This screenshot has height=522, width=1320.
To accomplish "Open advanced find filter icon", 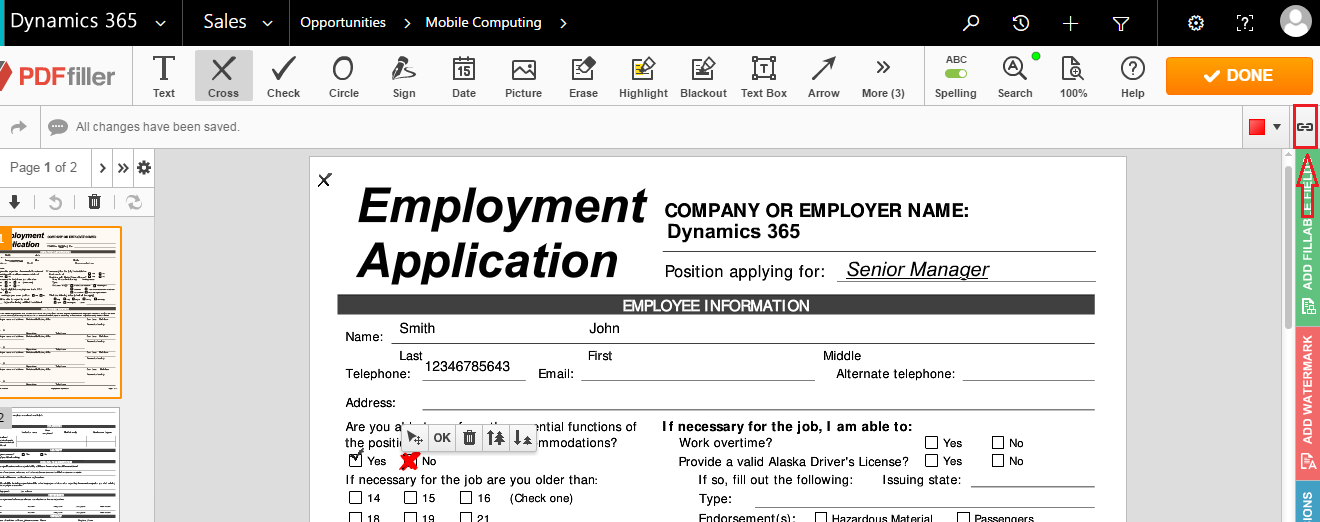I will click(x=1121, y=23).
